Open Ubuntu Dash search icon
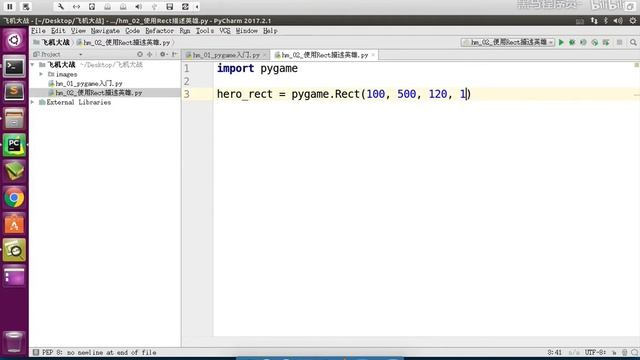The height and width of the screenshot is (360, 640). 14,40
